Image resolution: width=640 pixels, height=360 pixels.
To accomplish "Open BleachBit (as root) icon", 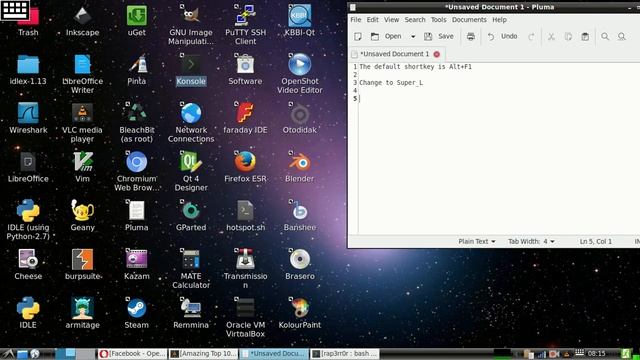I will click(136, 123).
